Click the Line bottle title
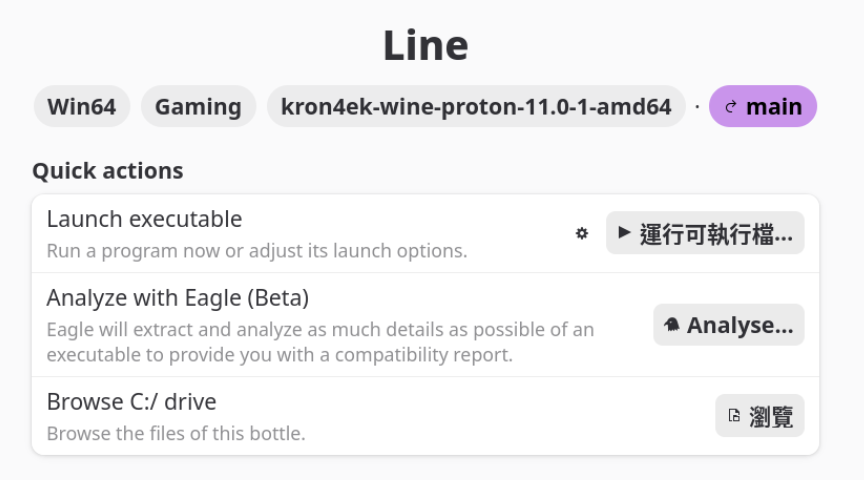This screenshot has height=480, width=864. click(426, 45)
